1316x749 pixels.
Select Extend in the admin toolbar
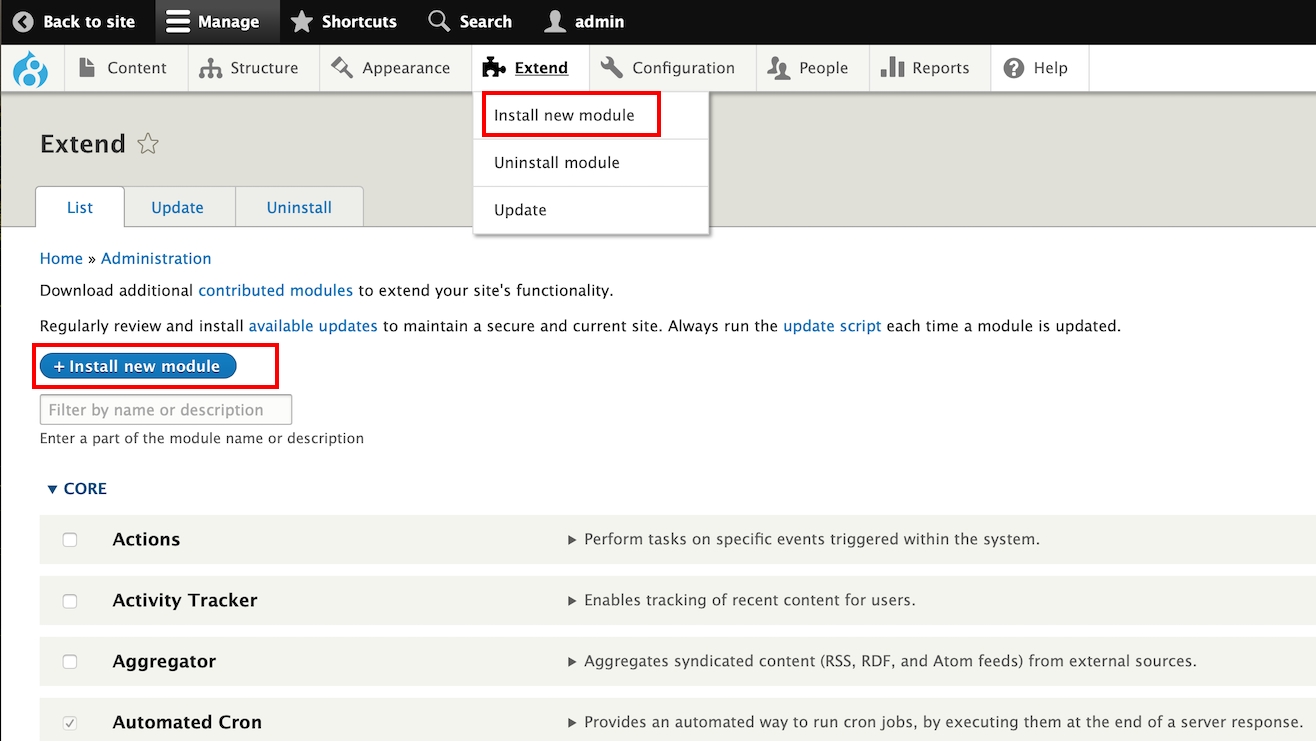(x=530, y=68)
